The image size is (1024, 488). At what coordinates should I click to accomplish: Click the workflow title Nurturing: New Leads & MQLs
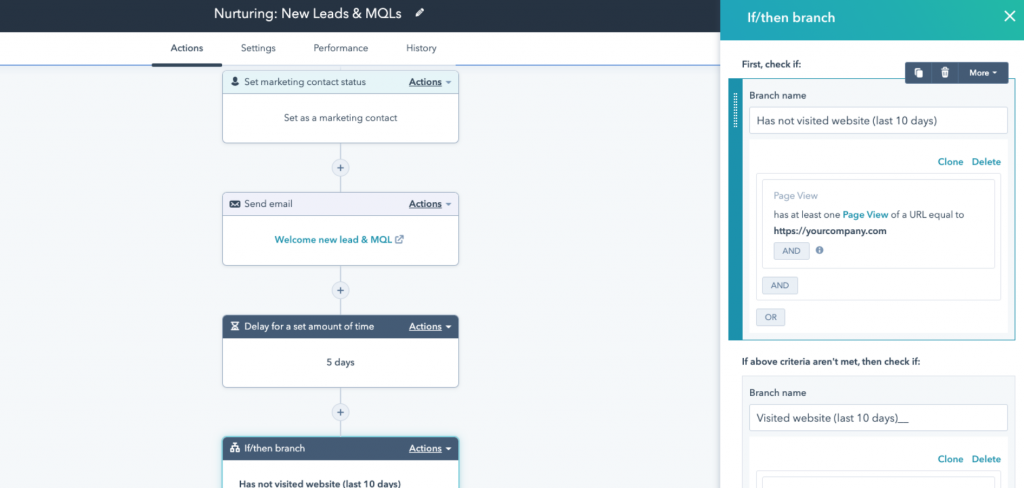point(308,13)
